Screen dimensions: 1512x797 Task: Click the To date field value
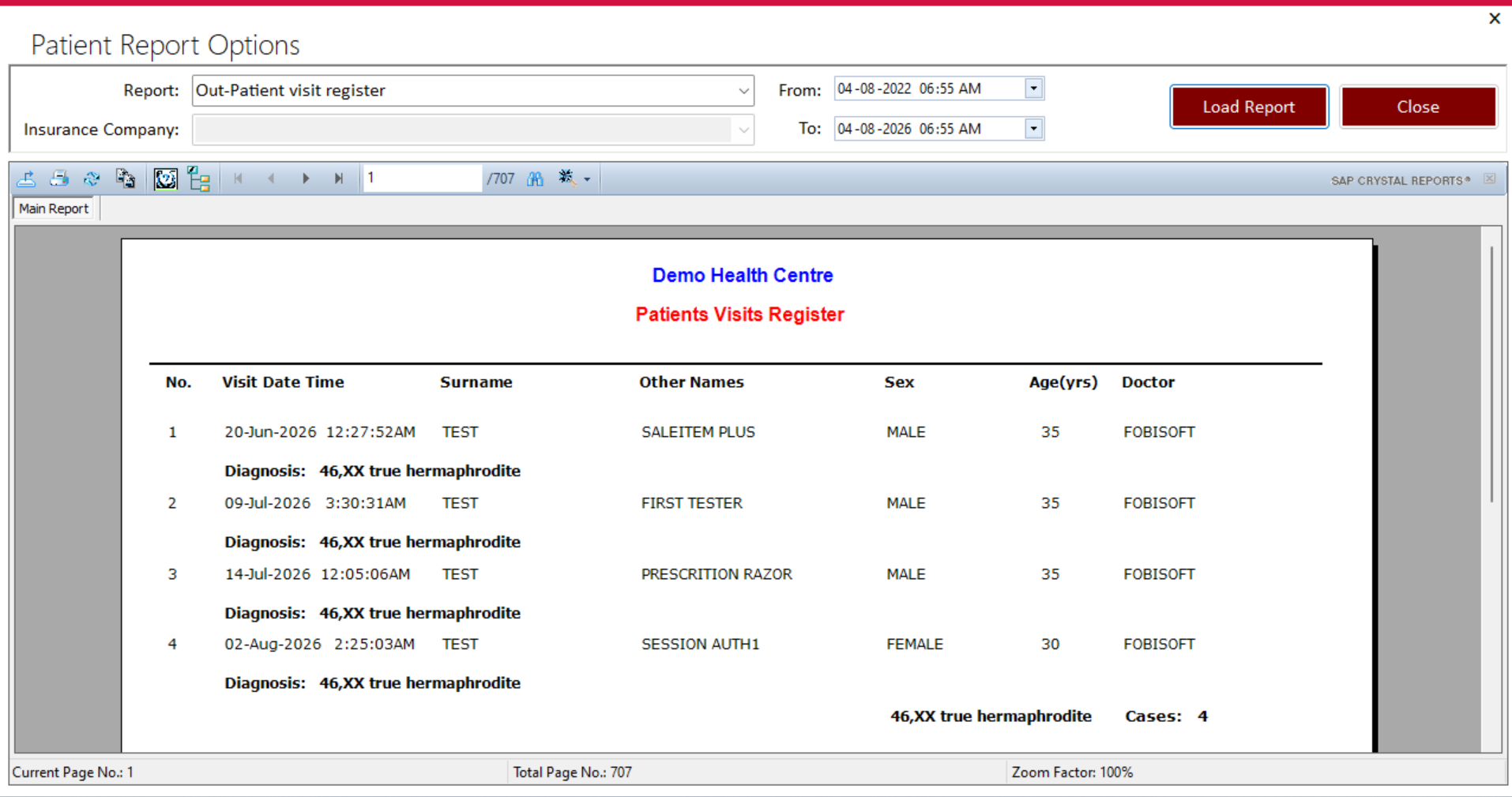(909, 129)
